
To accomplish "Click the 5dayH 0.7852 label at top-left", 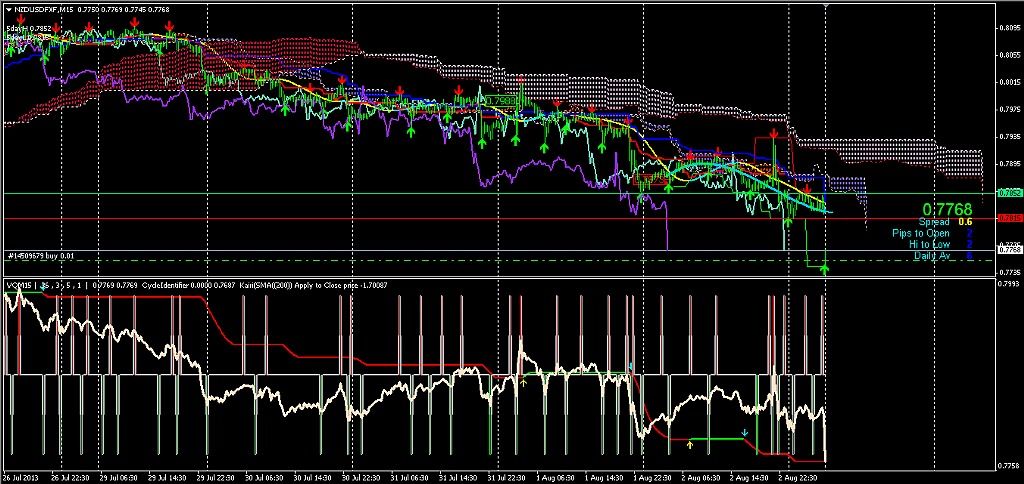I will tap(29, 29).
